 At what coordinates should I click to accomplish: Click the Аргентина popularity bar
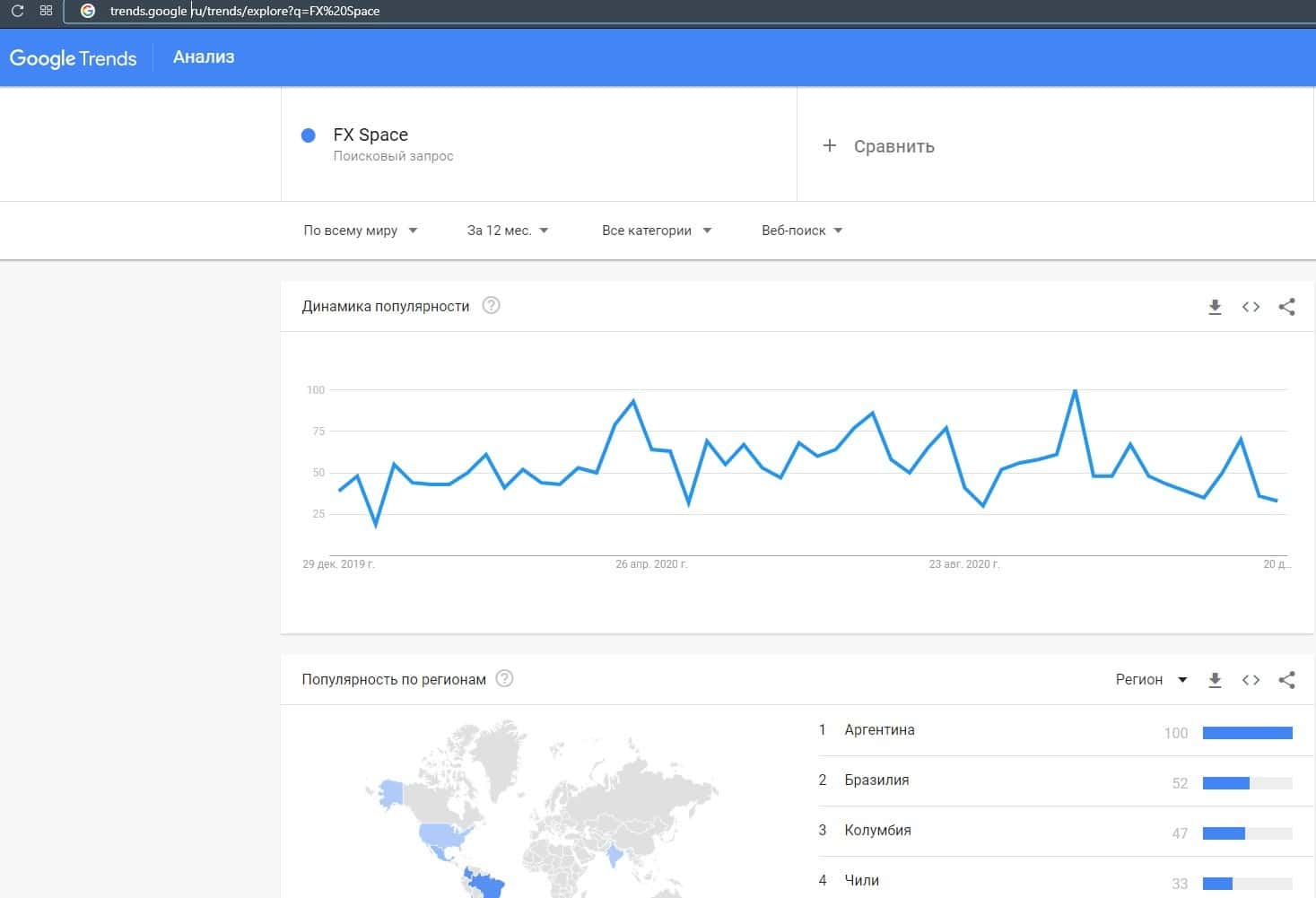1247,733
